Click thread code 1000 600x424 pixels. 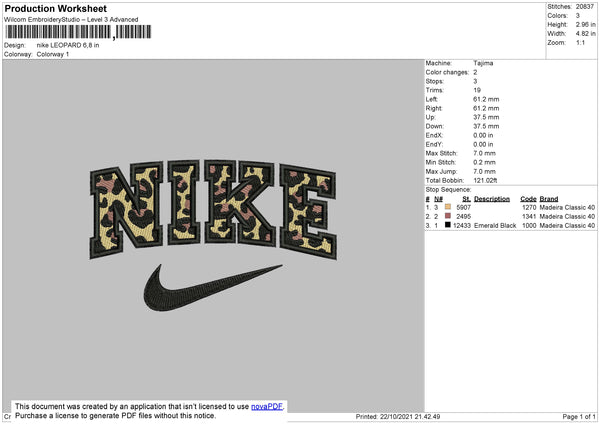(x=529, y=226)
